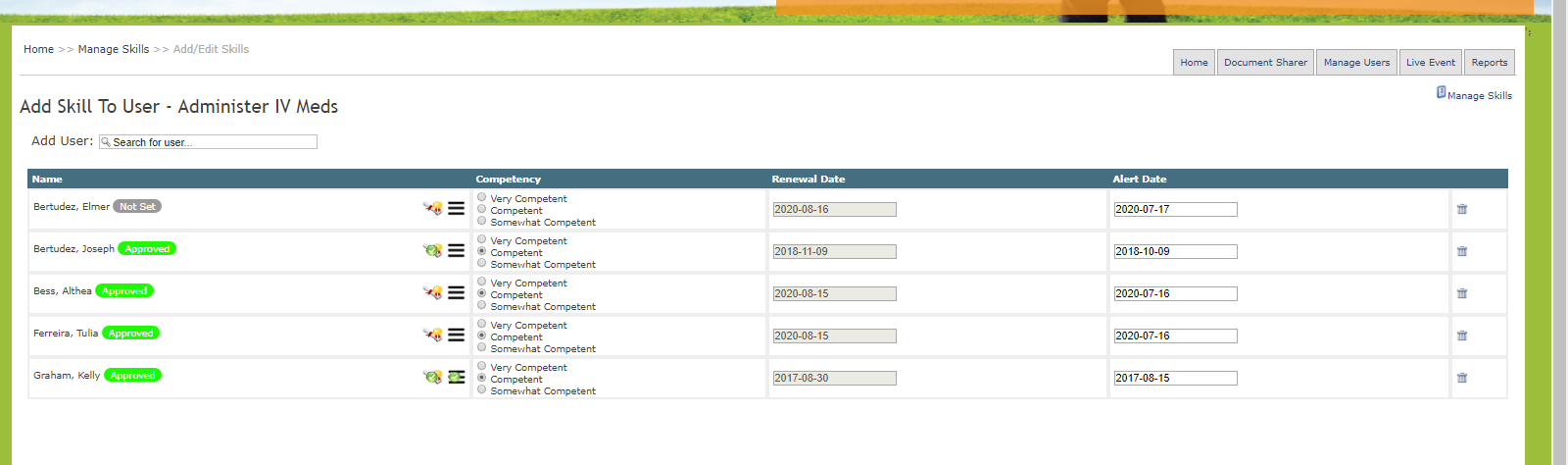Remove Kelly Graham with the trash icon
1568x465 pixels.
[1462, 378]
